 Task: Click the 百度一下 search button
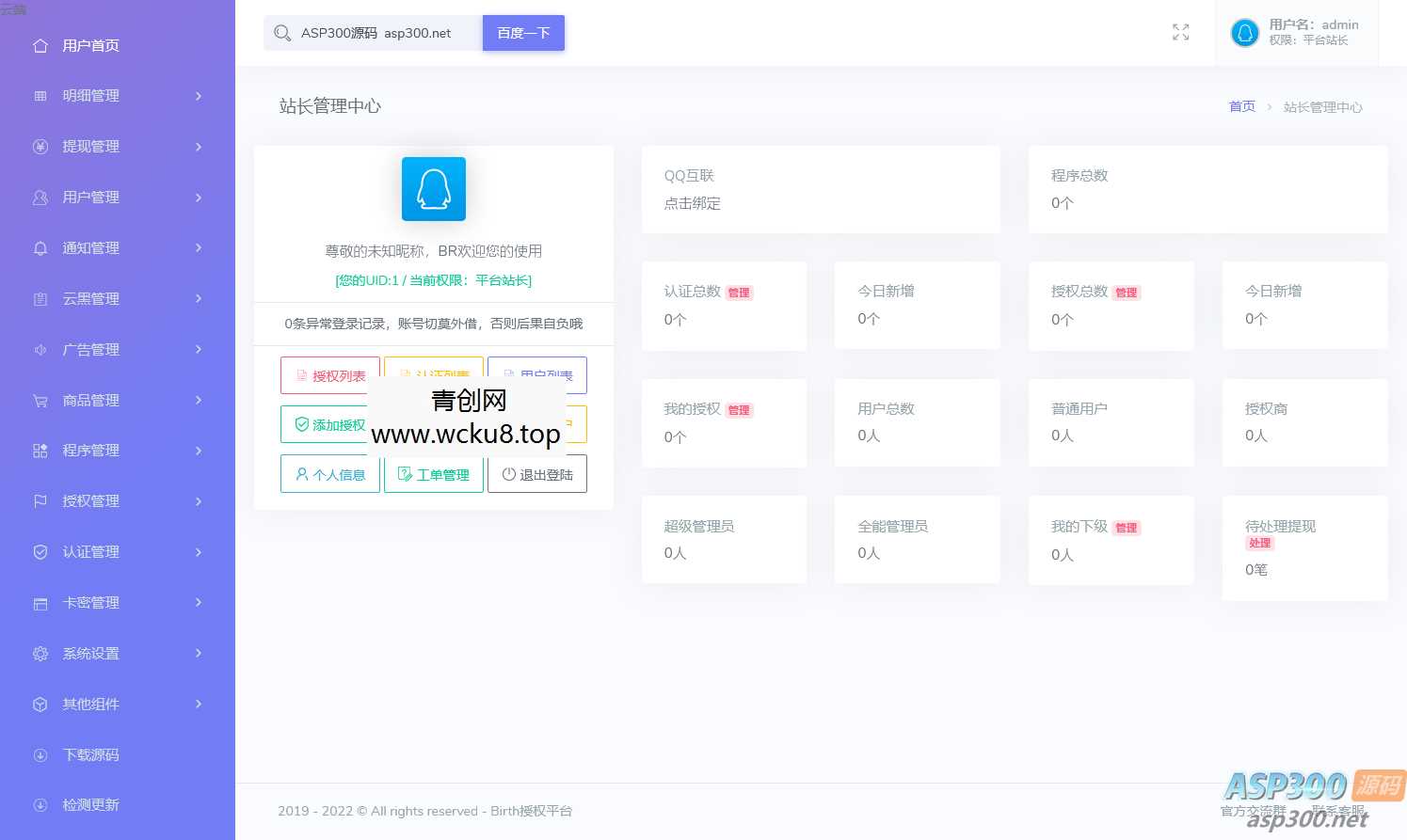[523, 33]
